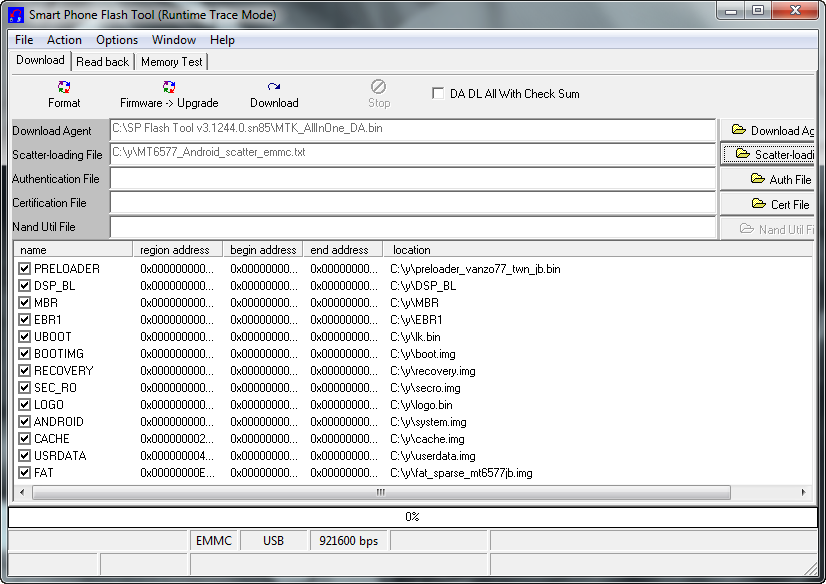Click the right scroll arrow of partition list

(803, 492)
